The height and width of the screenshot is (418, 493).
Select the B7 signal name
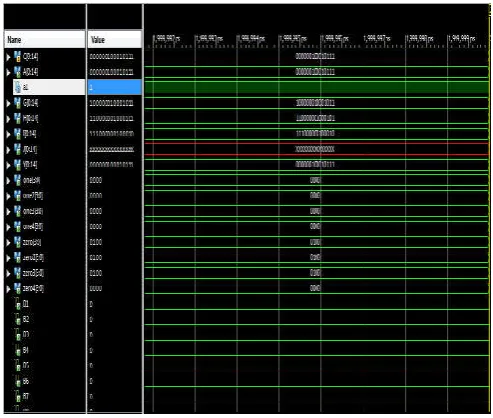[x=26, y=396]
